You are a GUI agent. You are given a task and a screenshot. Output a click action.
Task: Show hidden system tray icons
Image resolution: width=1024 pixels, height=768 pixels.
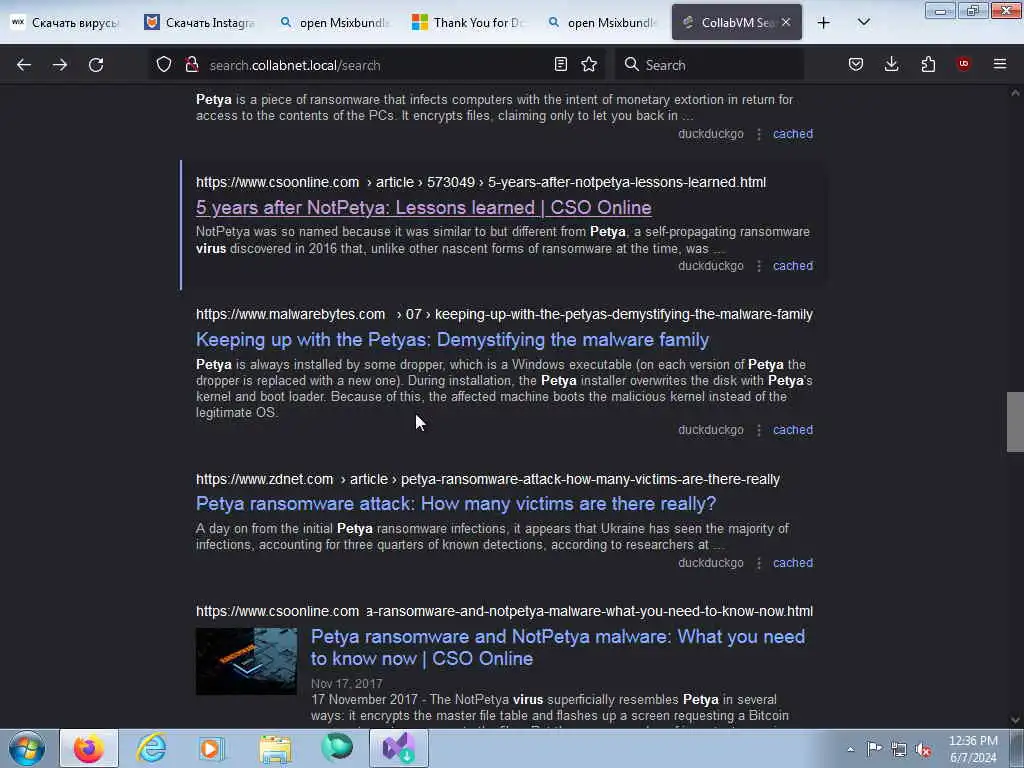pyautogui.click(x=850, y=749)
